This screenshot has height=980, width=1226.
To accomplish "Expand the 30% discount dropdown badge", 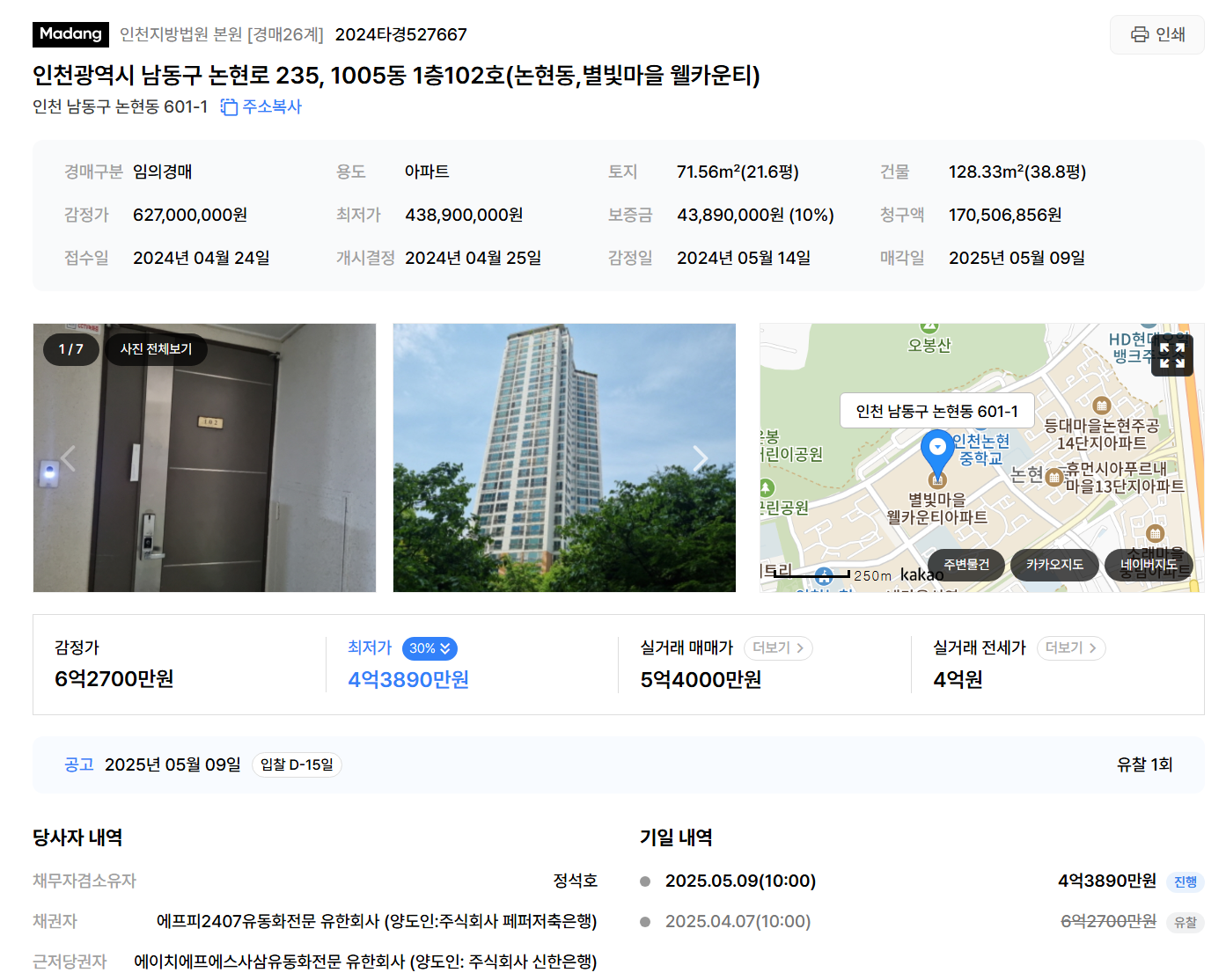I will coord(429,648).
